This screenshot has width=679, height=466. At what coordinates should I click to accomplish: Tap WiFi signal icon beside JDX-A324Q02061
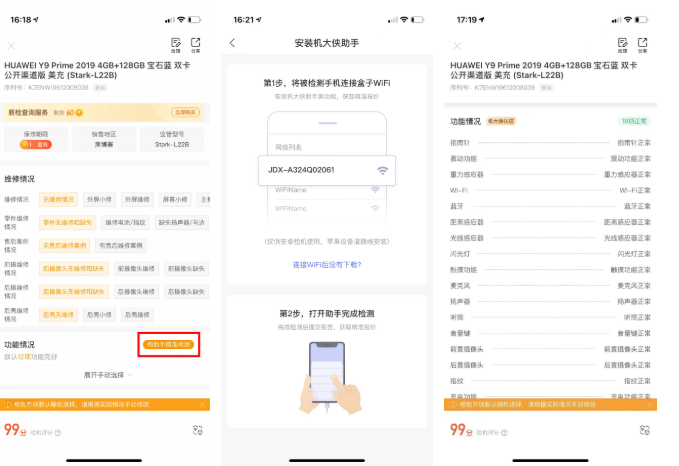click(382, 170)
